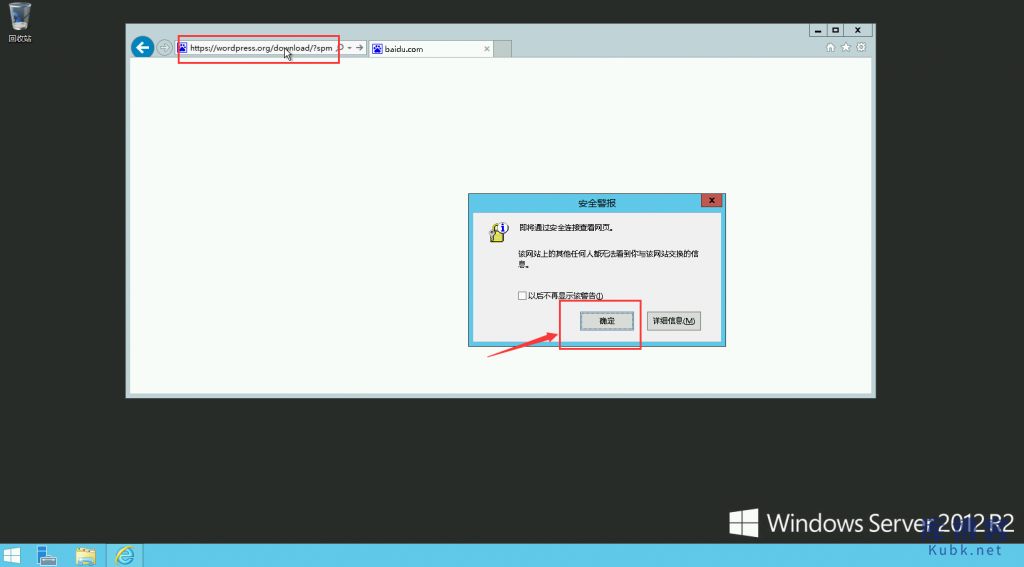1024x567 pixels.
Task: Click the search magnifier in address bar
Action: pos(340,48)
